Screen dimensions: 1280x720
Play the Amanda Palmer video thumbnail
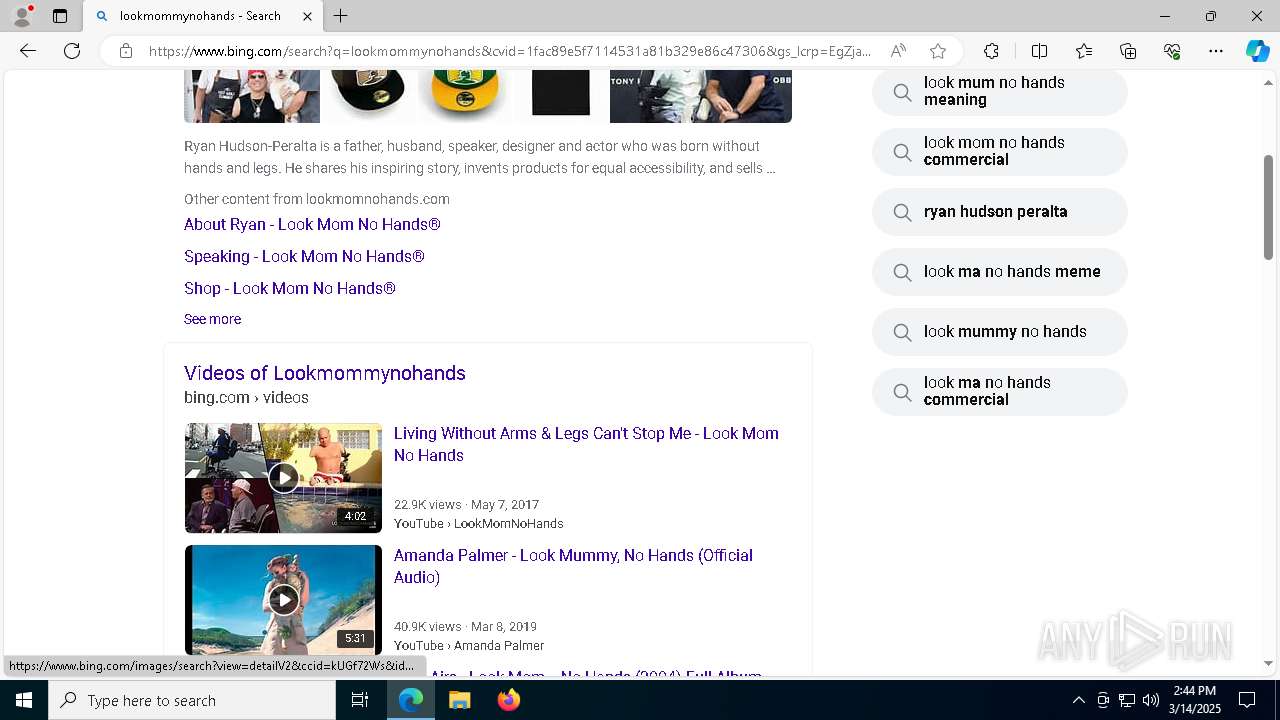(283, 600)
